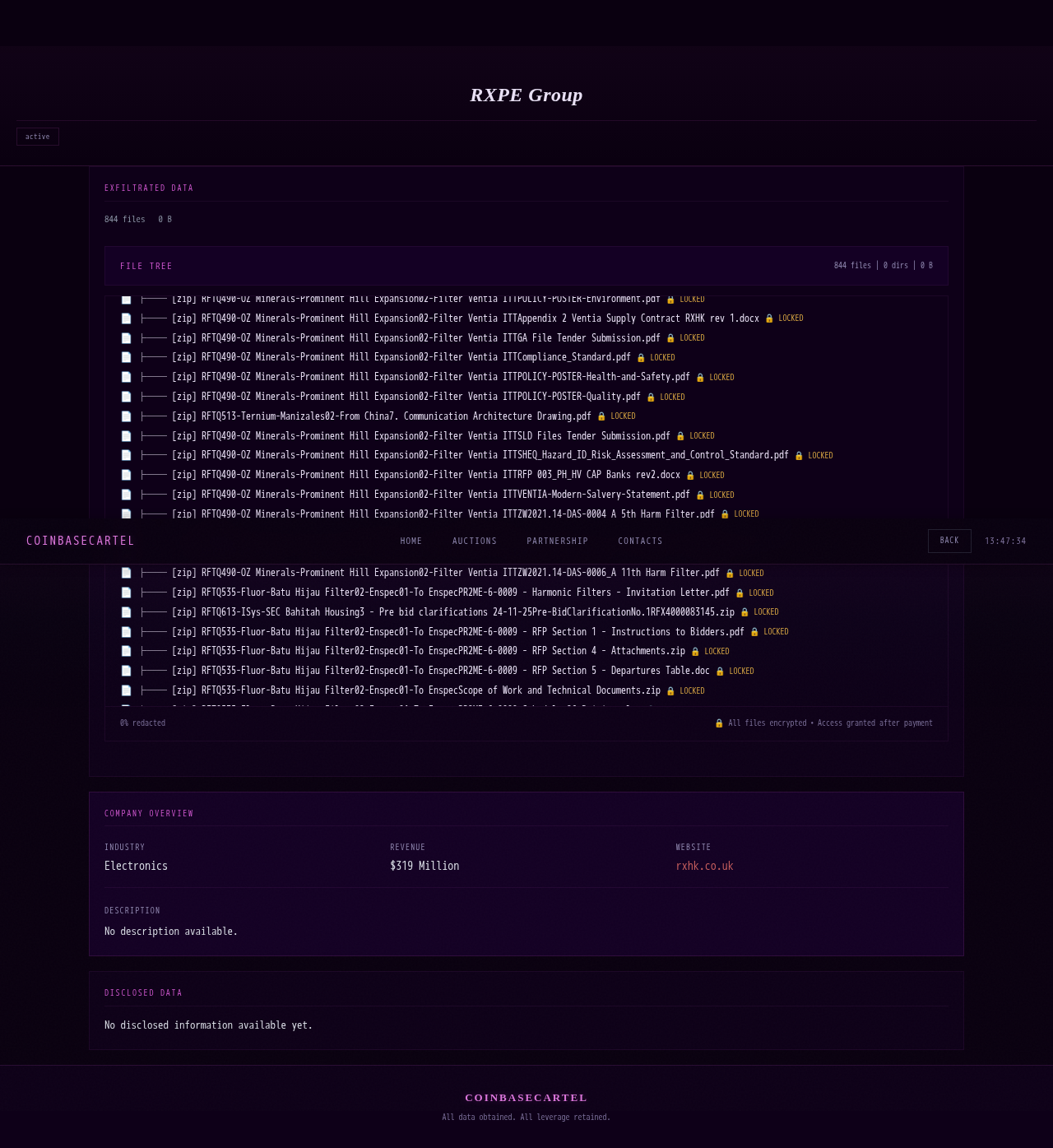
Task: Click the Back button
Action: (949, 541)
